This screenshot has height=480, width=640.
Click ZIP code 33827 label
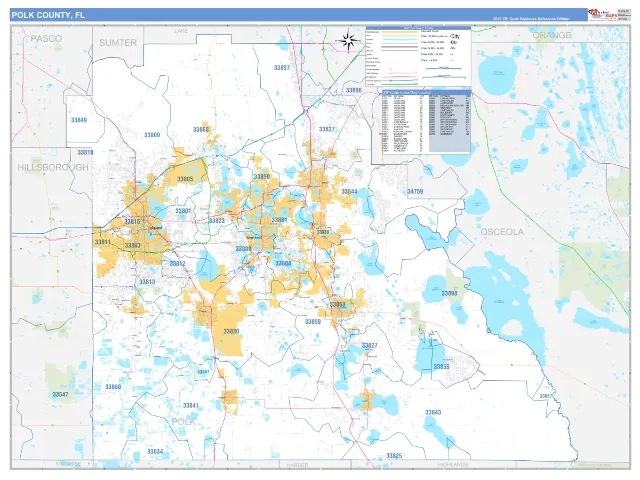[369, 345]
